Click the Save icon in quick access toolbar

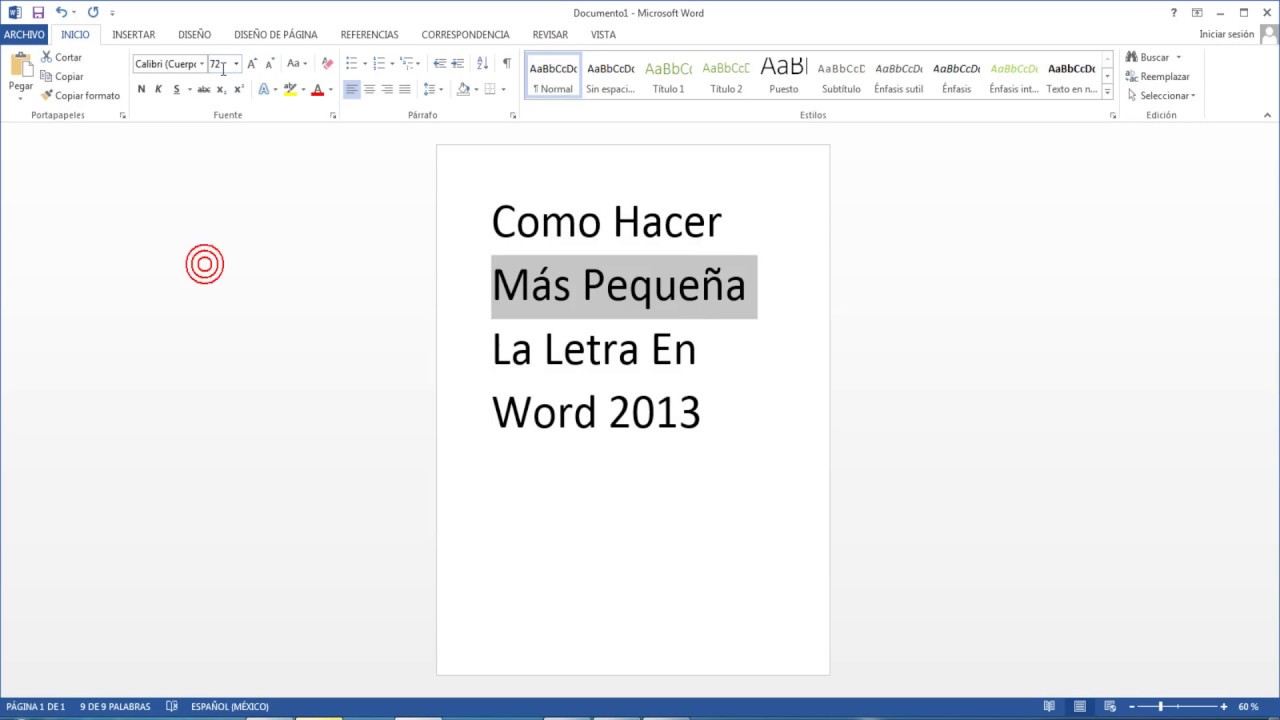[38, 13]
